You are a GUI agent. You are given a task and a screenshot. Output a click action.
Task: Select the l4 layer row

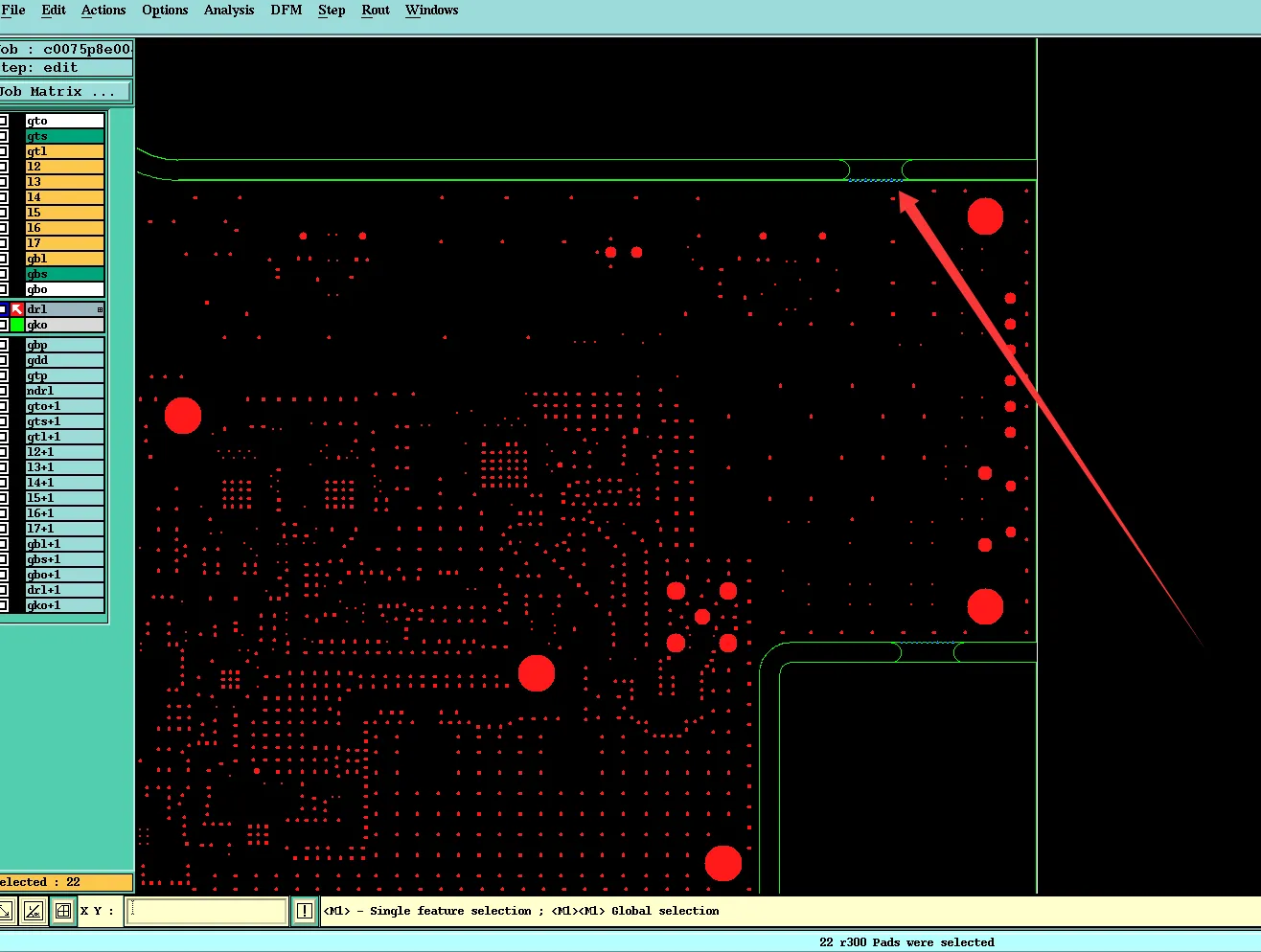(65, 197)
